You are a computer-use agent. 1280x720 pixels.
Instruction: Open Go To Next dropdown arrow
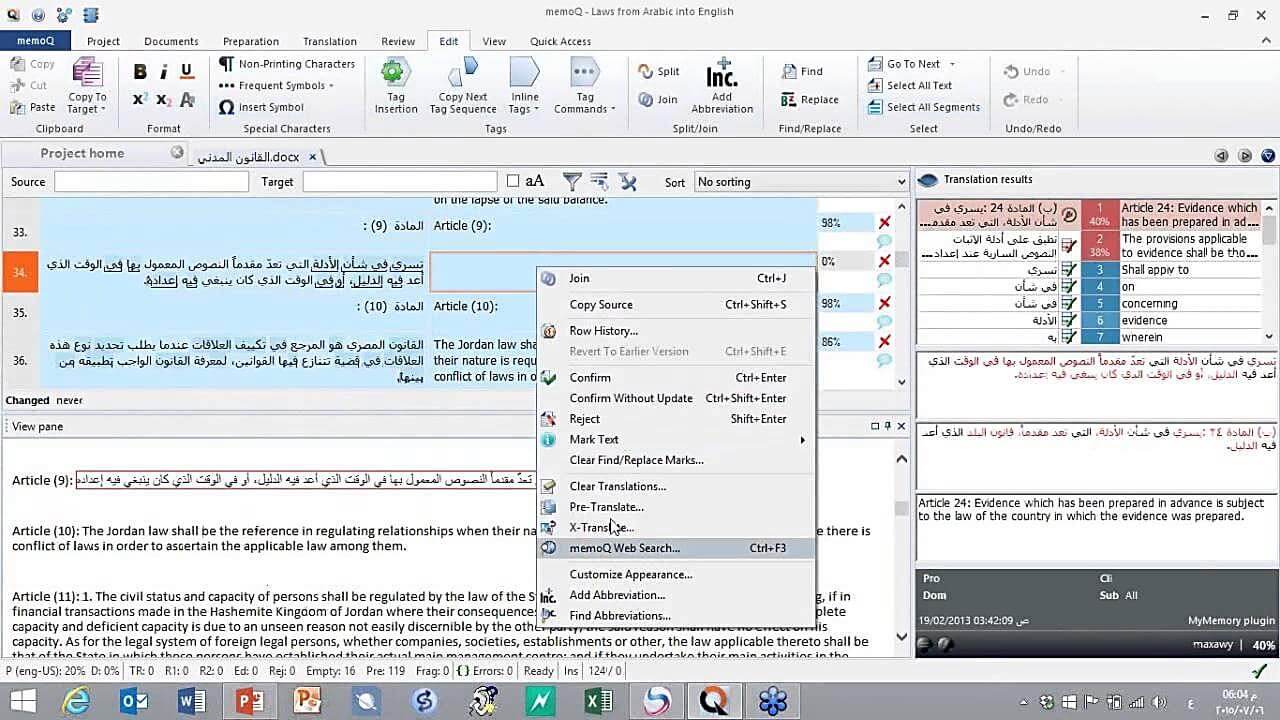coord(952,64)
